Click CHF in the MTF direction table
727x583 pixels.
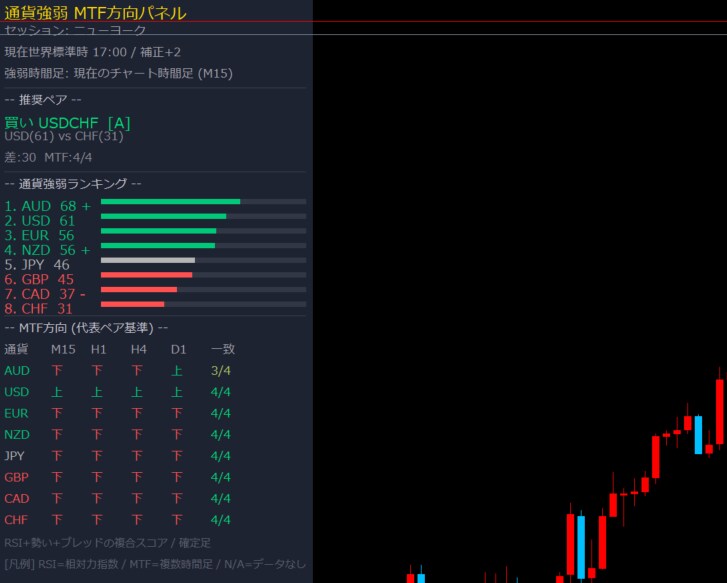(x=16, y=520)
